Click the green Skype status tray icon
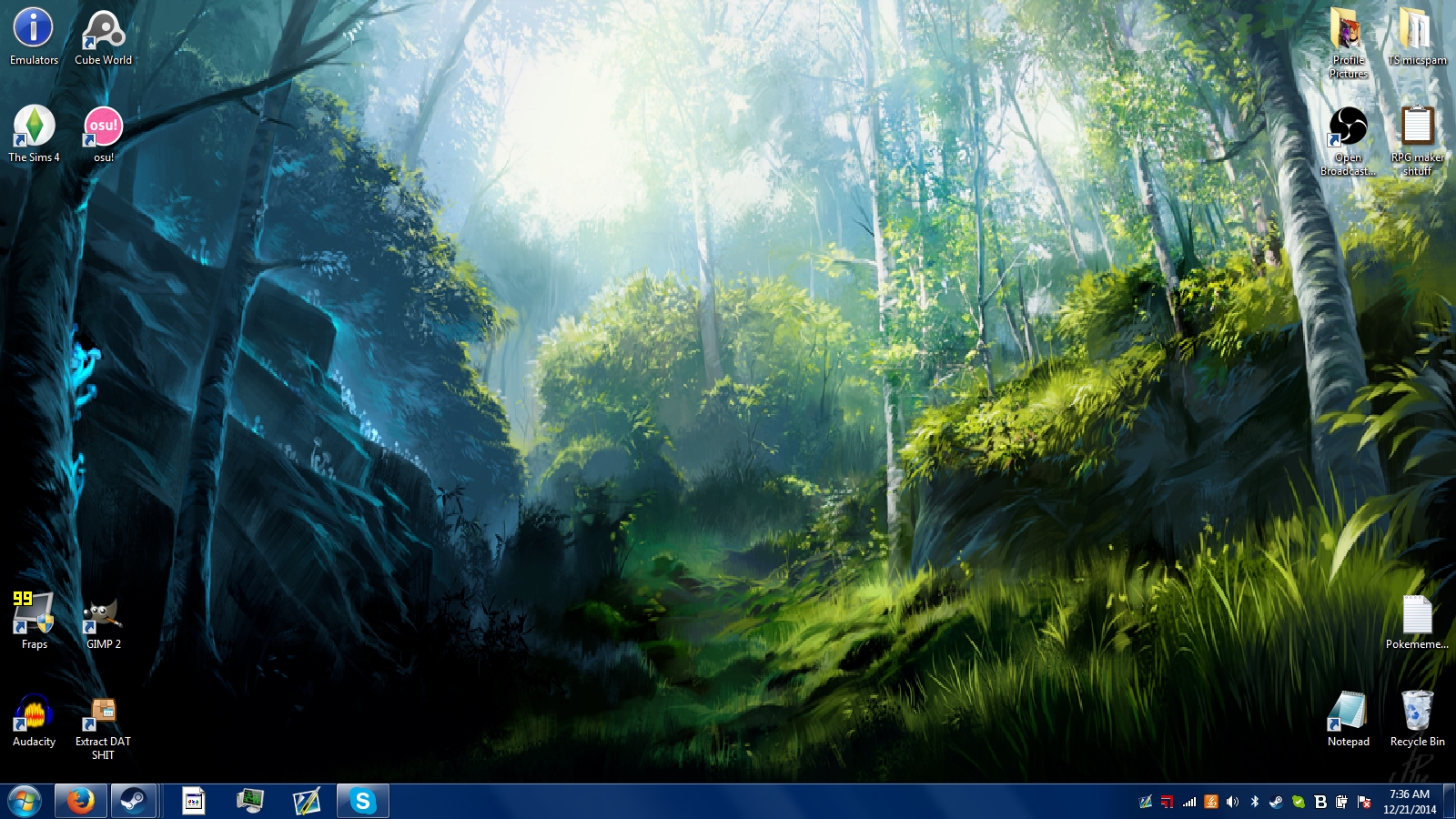The height and width of the screenshot is (819, 1456). (1299, 802)
